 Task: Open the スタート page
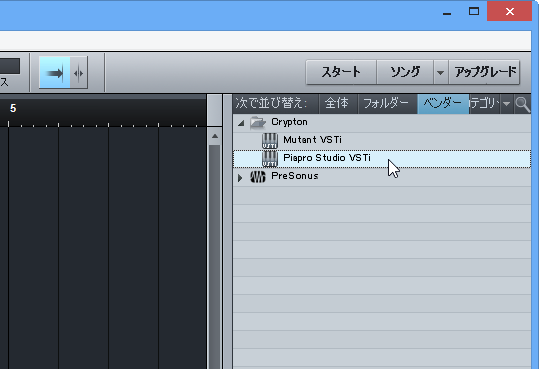[341, 72]
